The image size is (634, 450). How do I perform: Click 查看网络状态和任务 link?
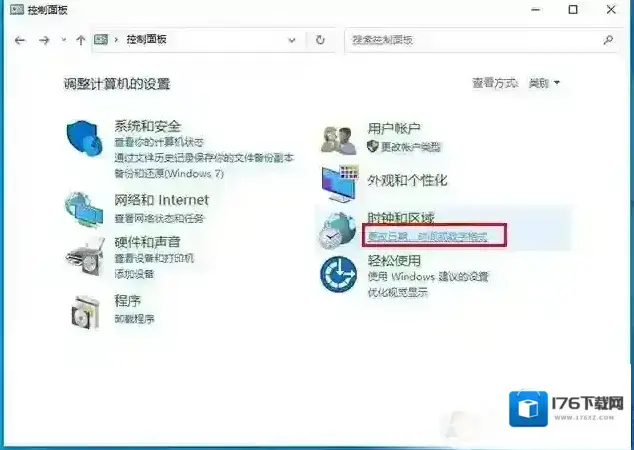click(x=159, y=218)
